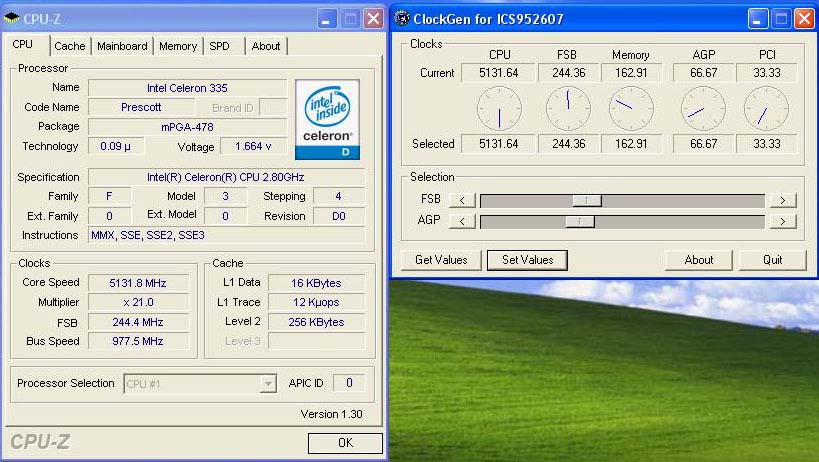819x462 pixels.
Task: Click the CPU clock dial gauge
Action: 499,108
